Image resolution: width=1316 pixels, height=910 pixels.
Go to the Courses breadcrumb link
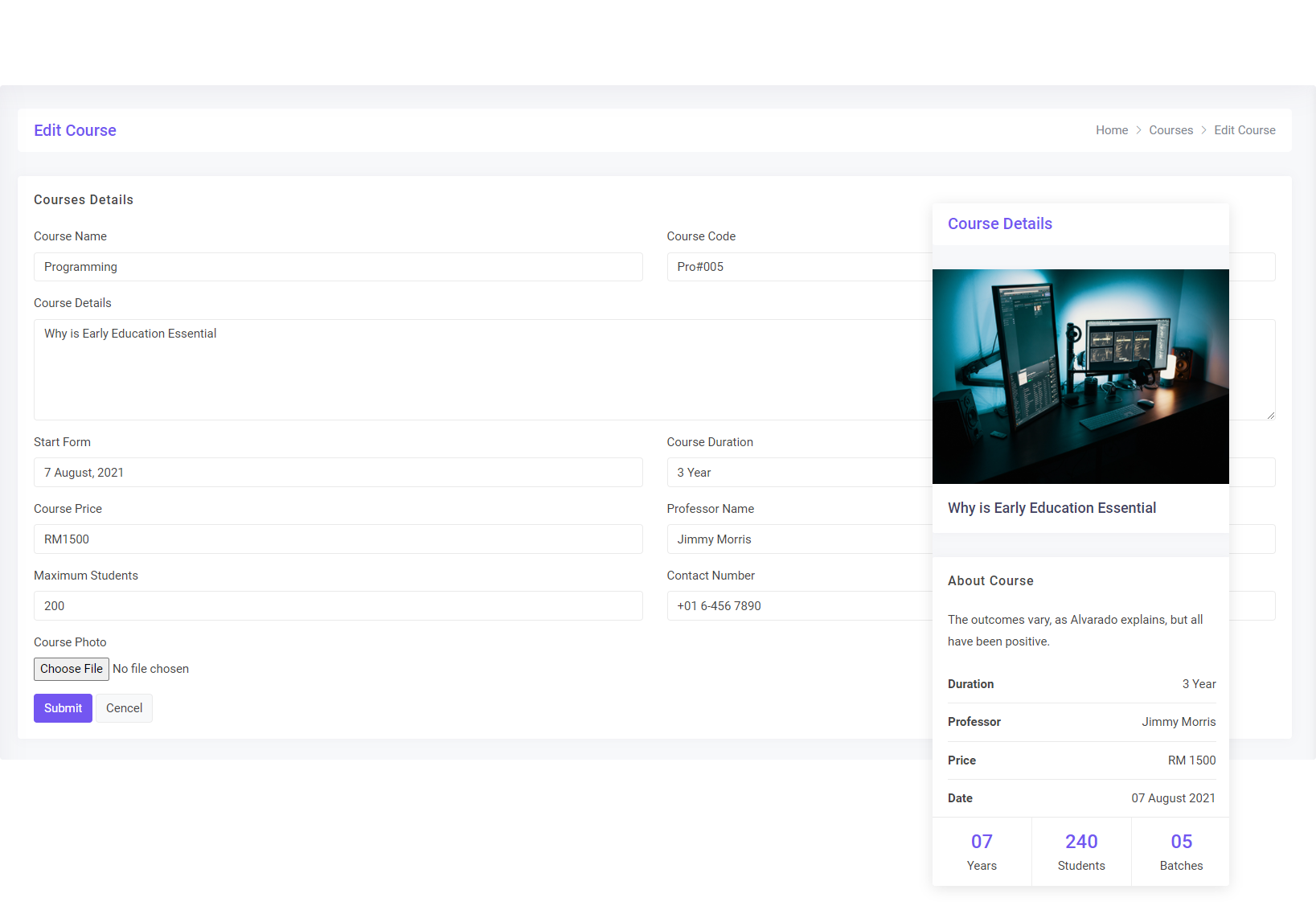coord(1170,130)
